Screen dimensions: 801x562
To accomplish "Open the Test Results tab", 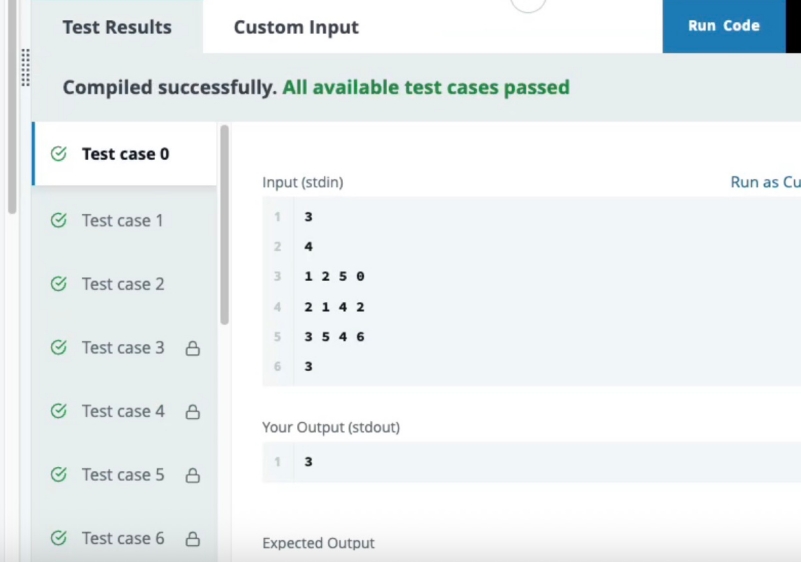I will pyautogui.click(x=117, y=27).
